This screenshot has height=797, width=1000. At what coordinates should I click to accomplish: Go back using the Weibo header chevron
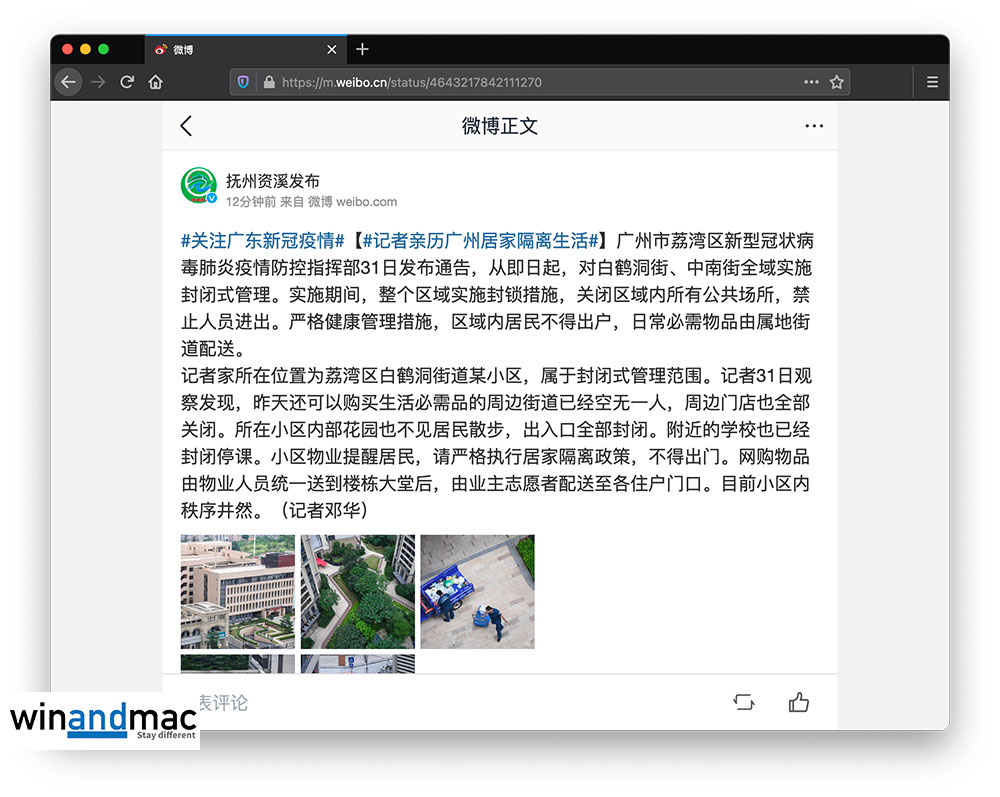186,126
